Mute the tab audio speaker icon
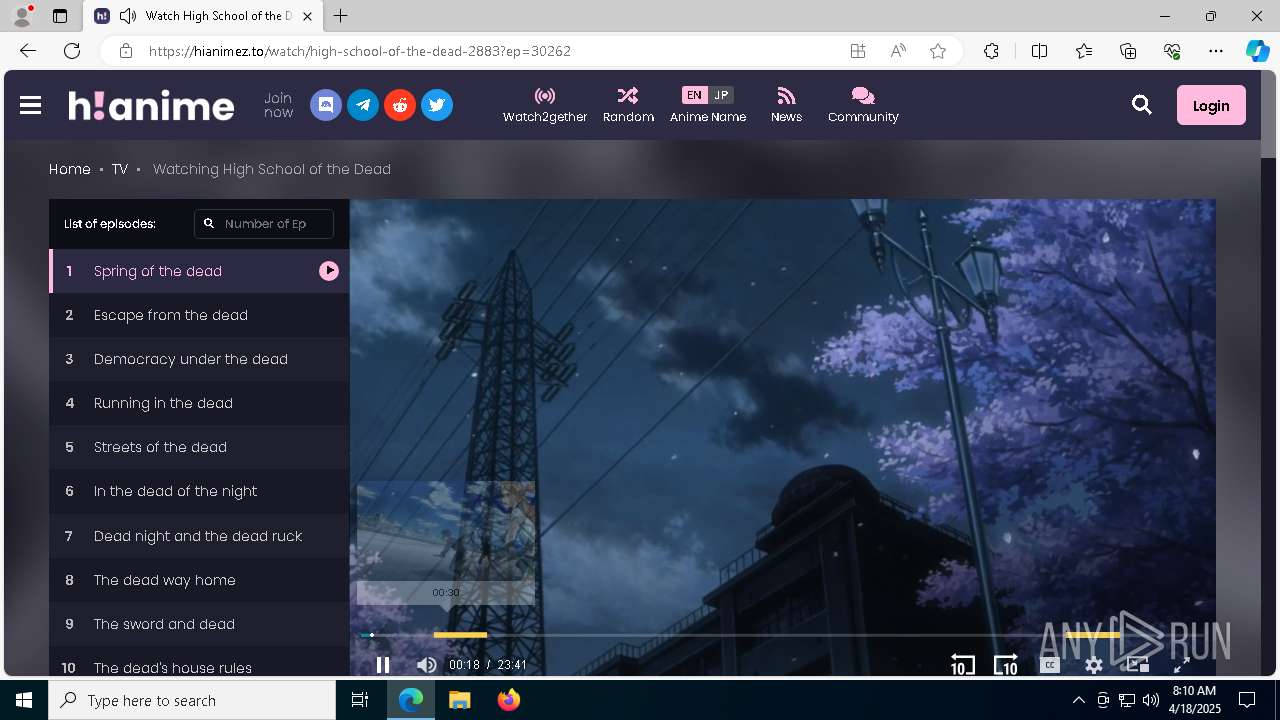 coord(128,16)
